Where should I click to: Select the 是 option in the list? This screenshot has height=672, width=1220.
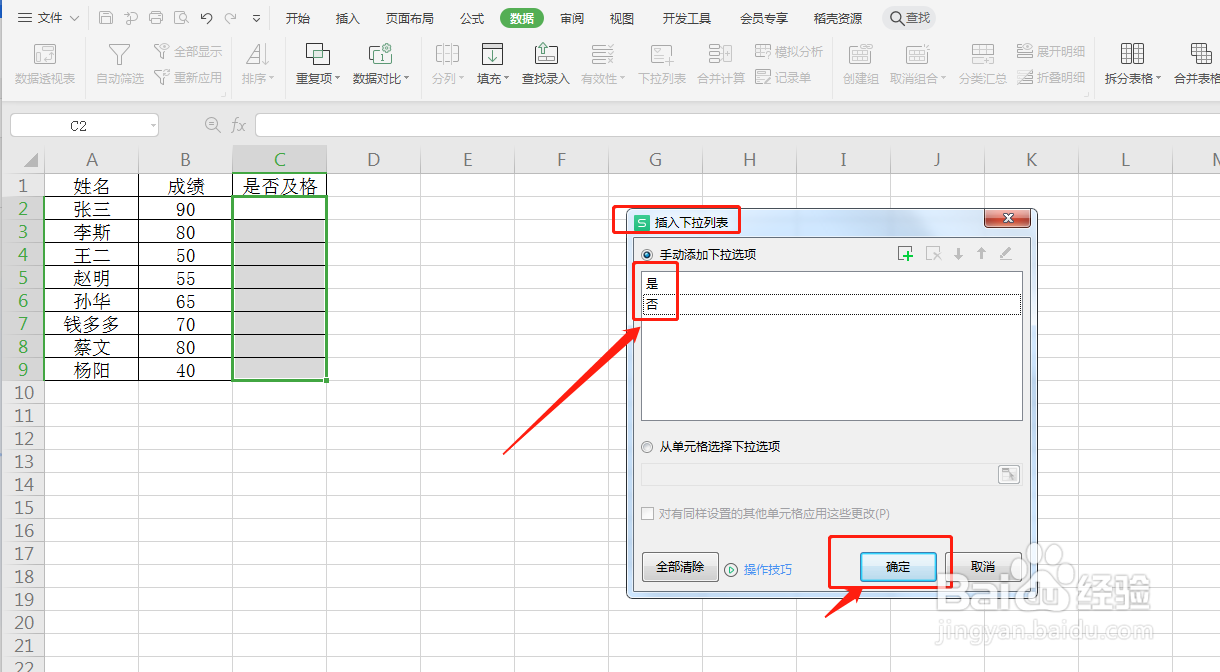832,284
